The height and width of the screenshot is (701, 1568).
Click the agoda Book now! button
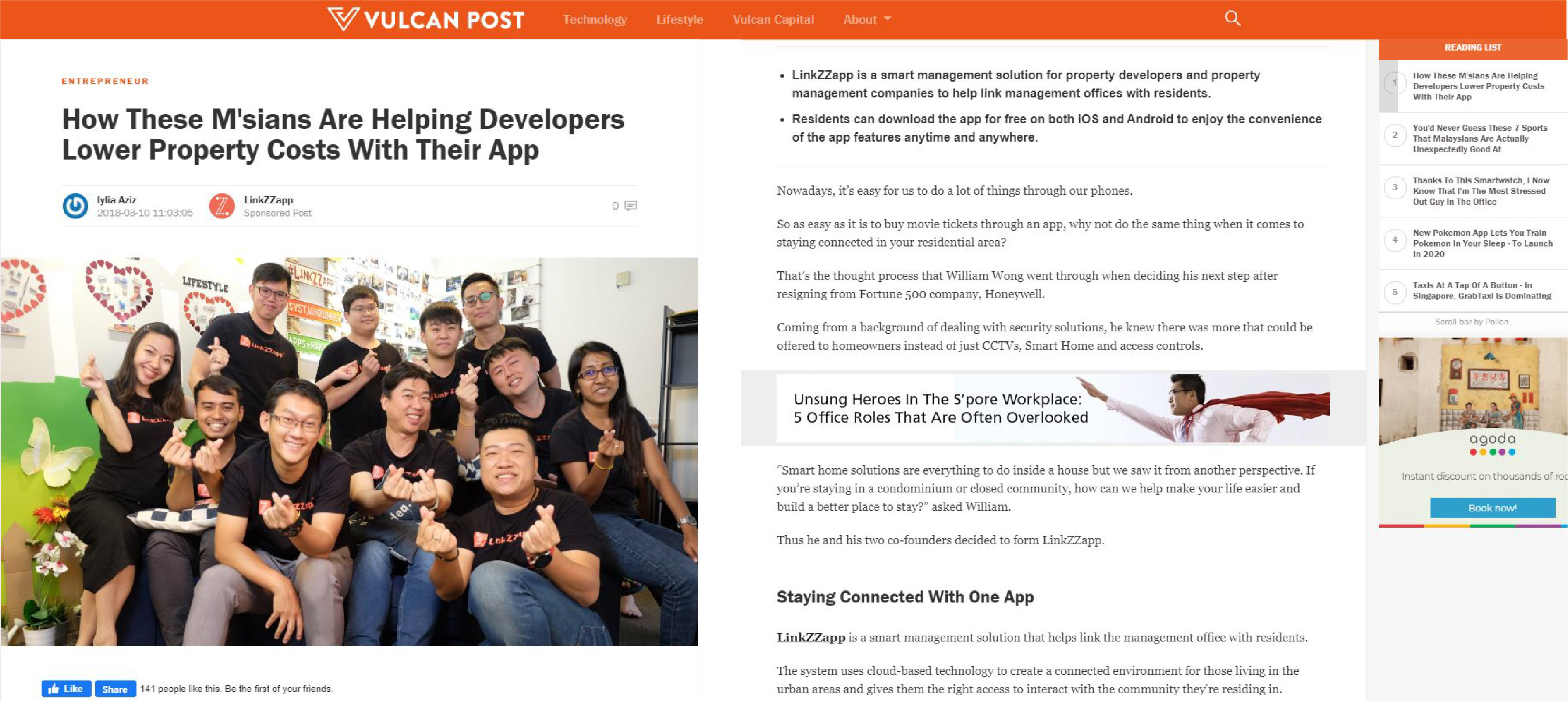(1493, 508)
